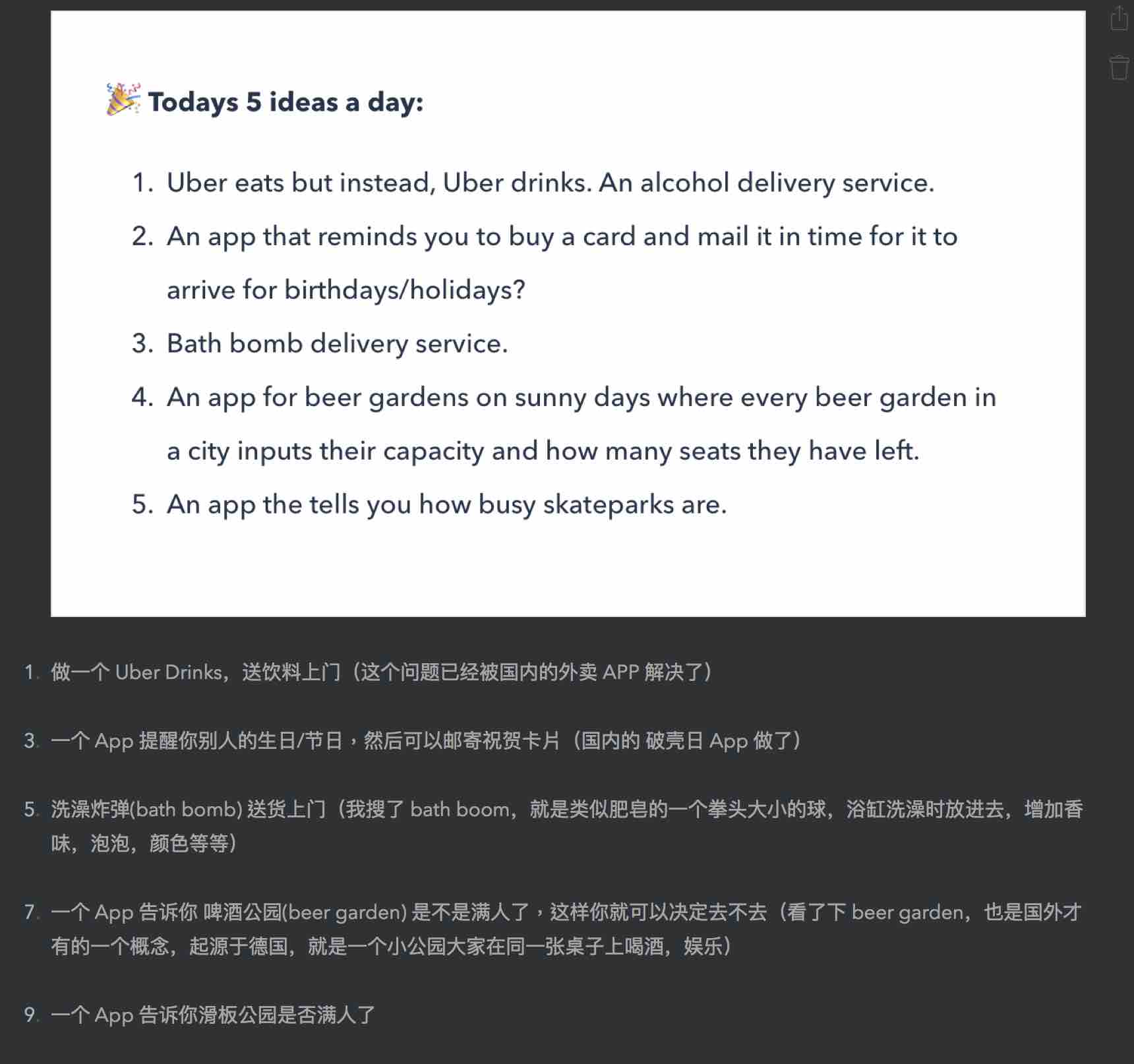Place cursor in the 洗澡炸弹 bath bomb note
Viewport: 1134px width, 1064px height.
566,826
